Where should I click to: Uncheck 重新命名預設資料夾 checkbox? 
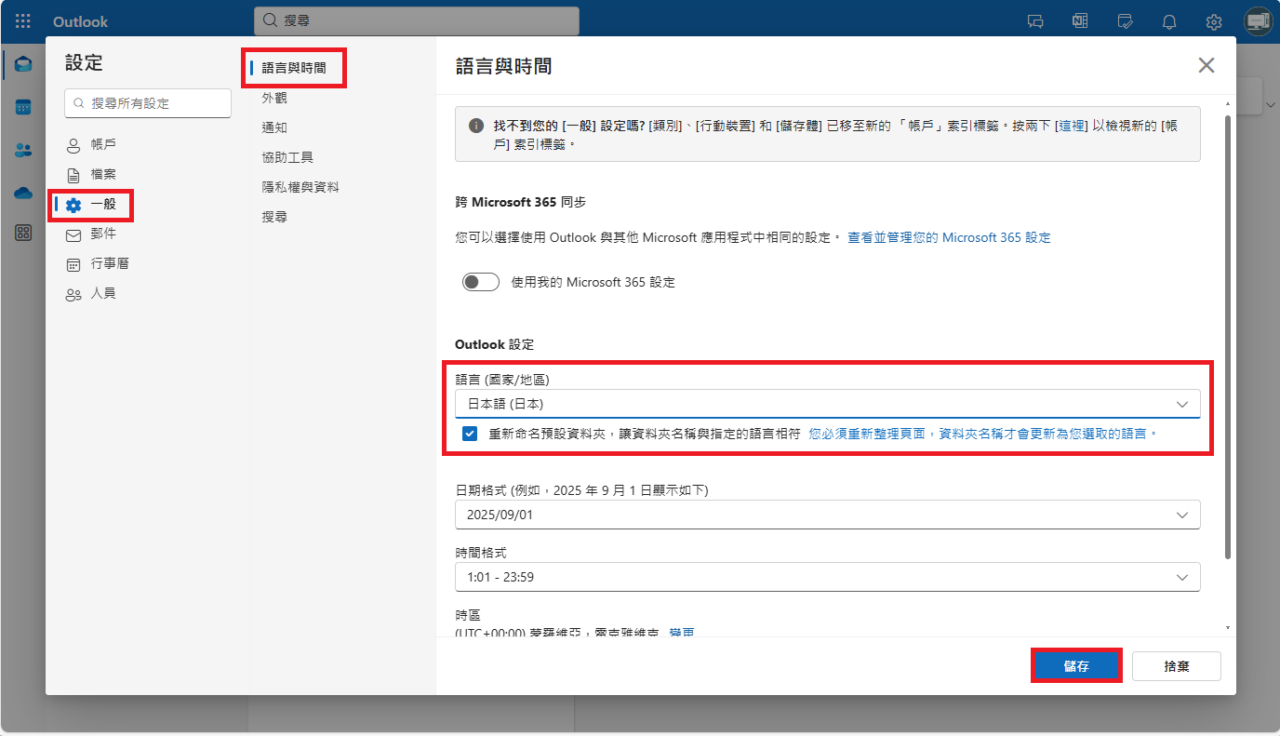point(470,434)
